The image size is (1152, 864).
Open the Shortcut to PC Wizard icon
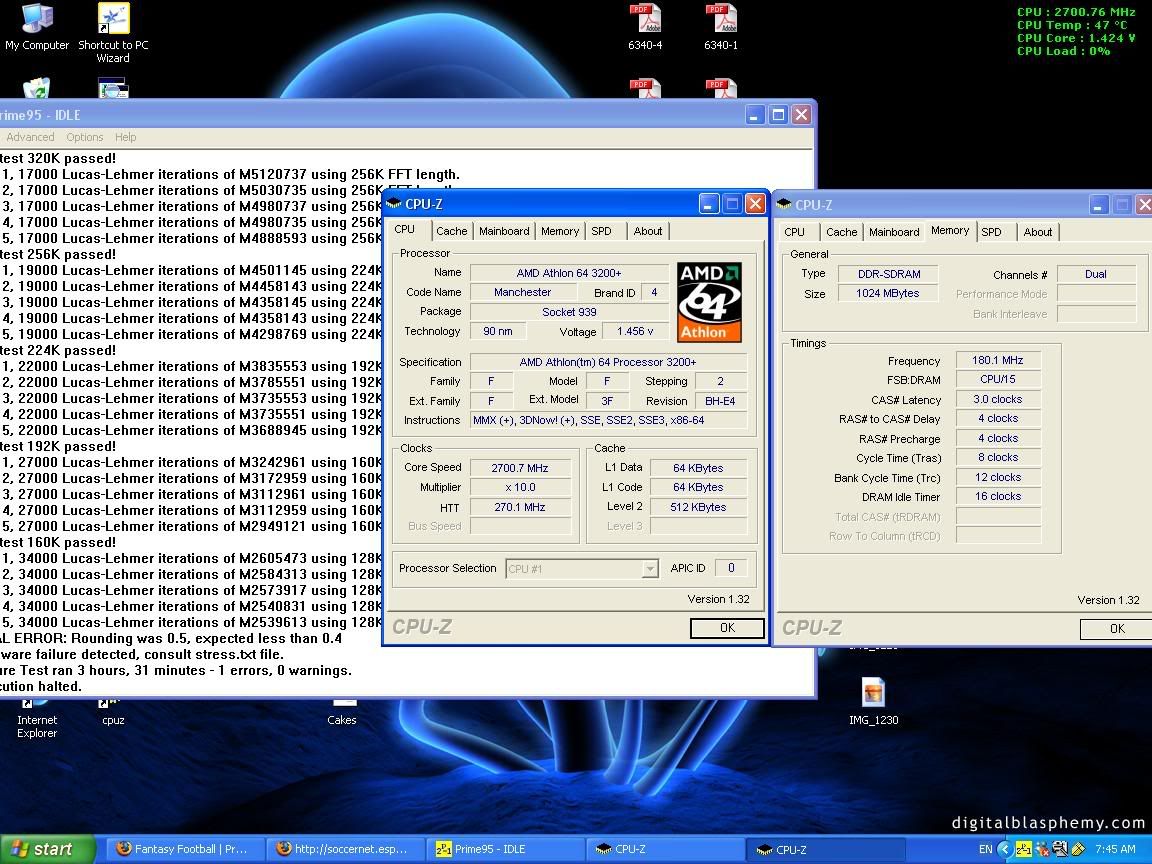113,20
